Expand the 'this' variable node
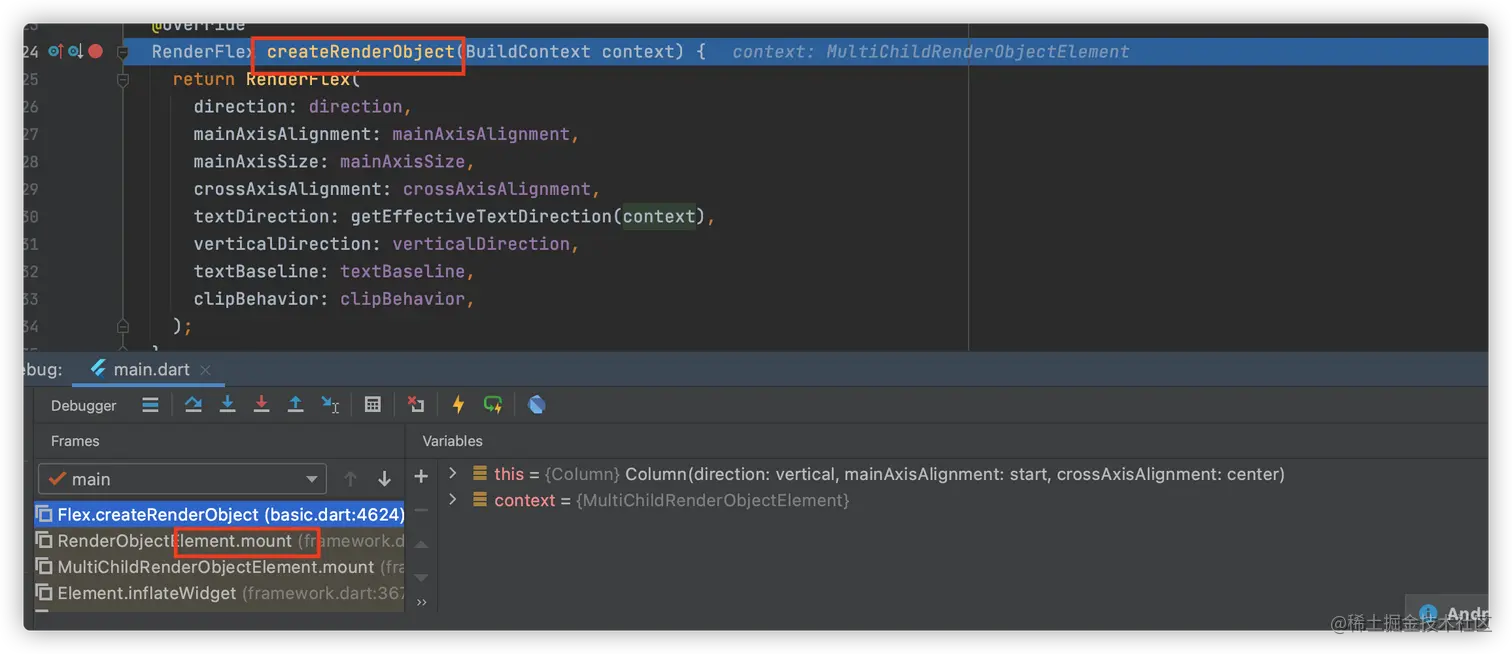This screenshot has width=1512, height=654. (x=453, y=473)
